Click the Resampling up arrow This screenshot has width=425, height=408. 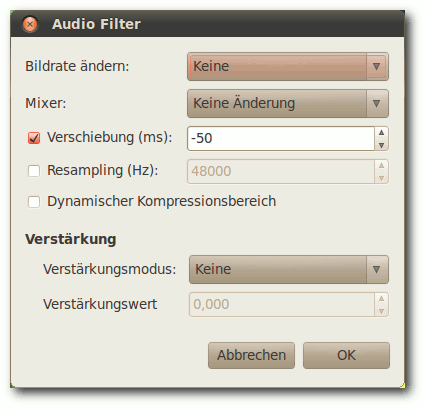(382, 165)
